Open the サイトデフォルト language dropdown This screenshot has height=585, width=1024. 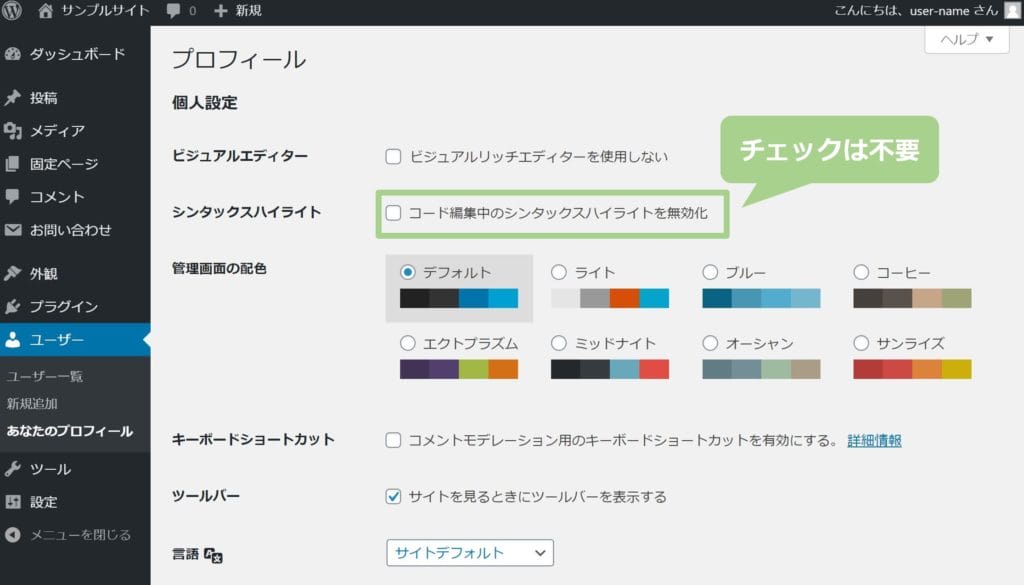469,552
